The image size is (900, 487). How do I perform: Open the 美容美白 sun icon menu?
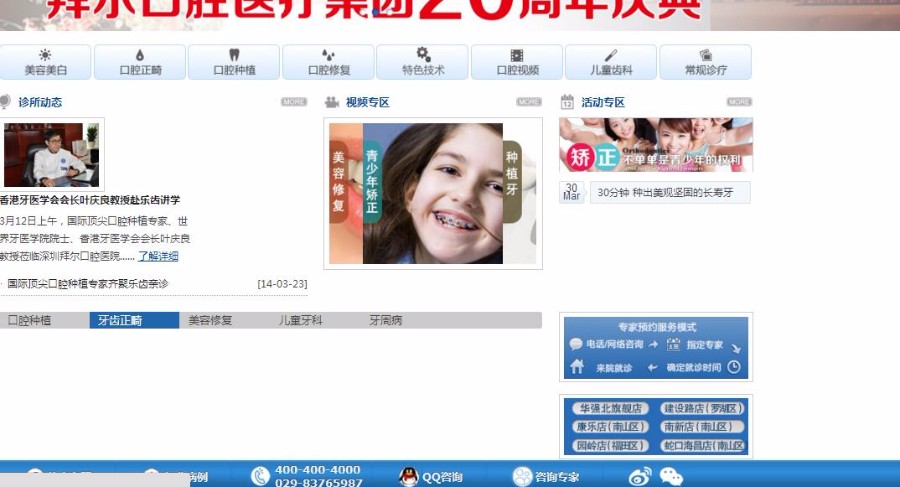[45, 62]
